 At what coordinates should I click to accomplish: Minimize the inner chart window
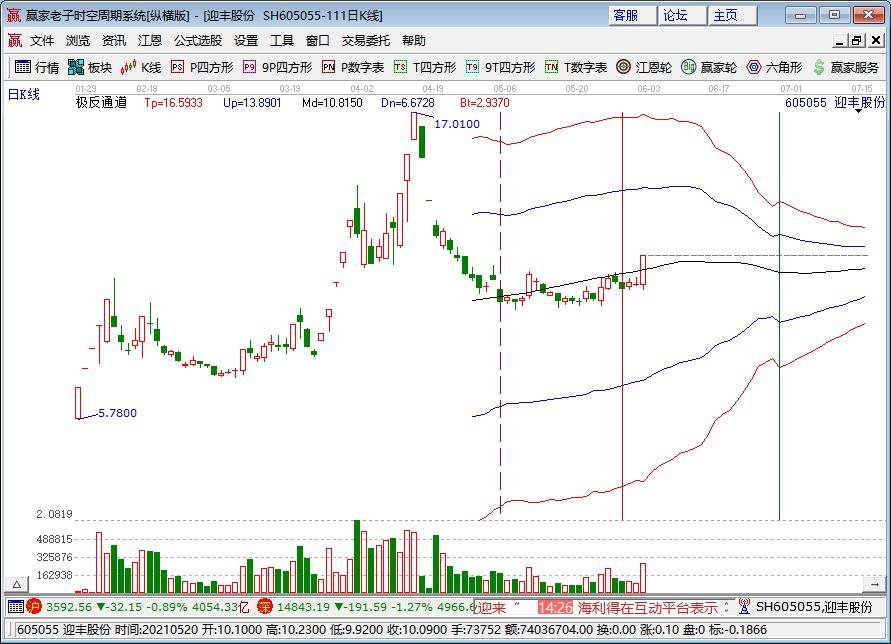[840, 40]
